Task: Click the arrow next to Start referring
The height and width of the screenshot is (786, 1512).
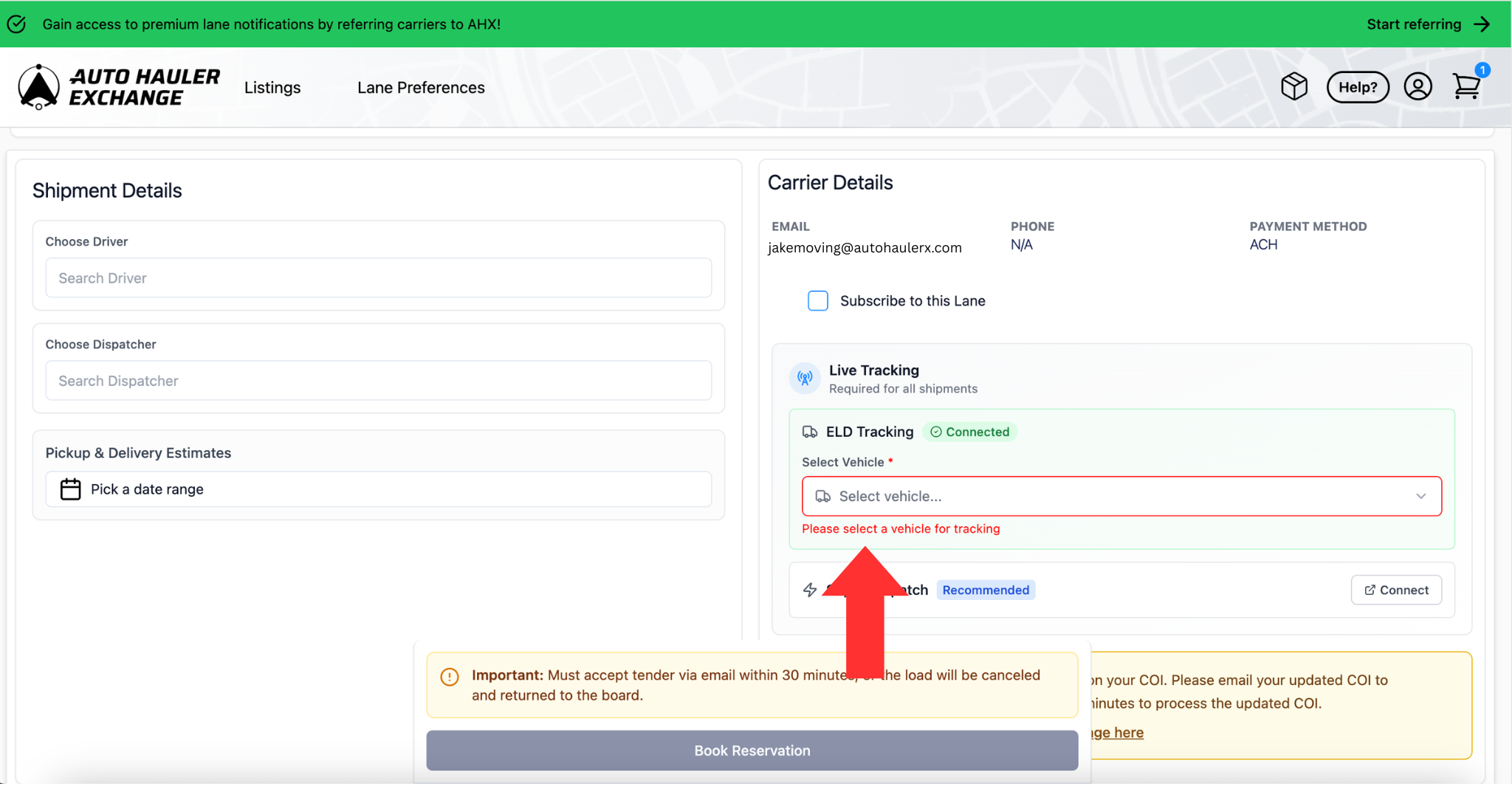Action: pyautogui.click(x=1481, y=24)
